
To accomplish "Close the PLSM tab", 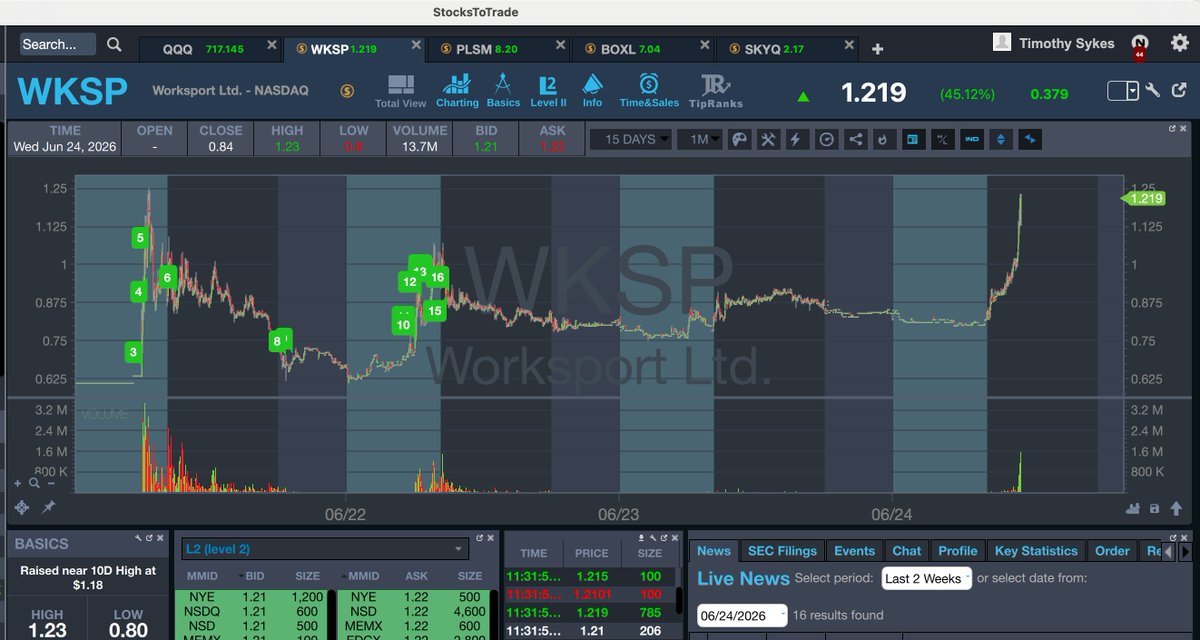I will point(558,46).
